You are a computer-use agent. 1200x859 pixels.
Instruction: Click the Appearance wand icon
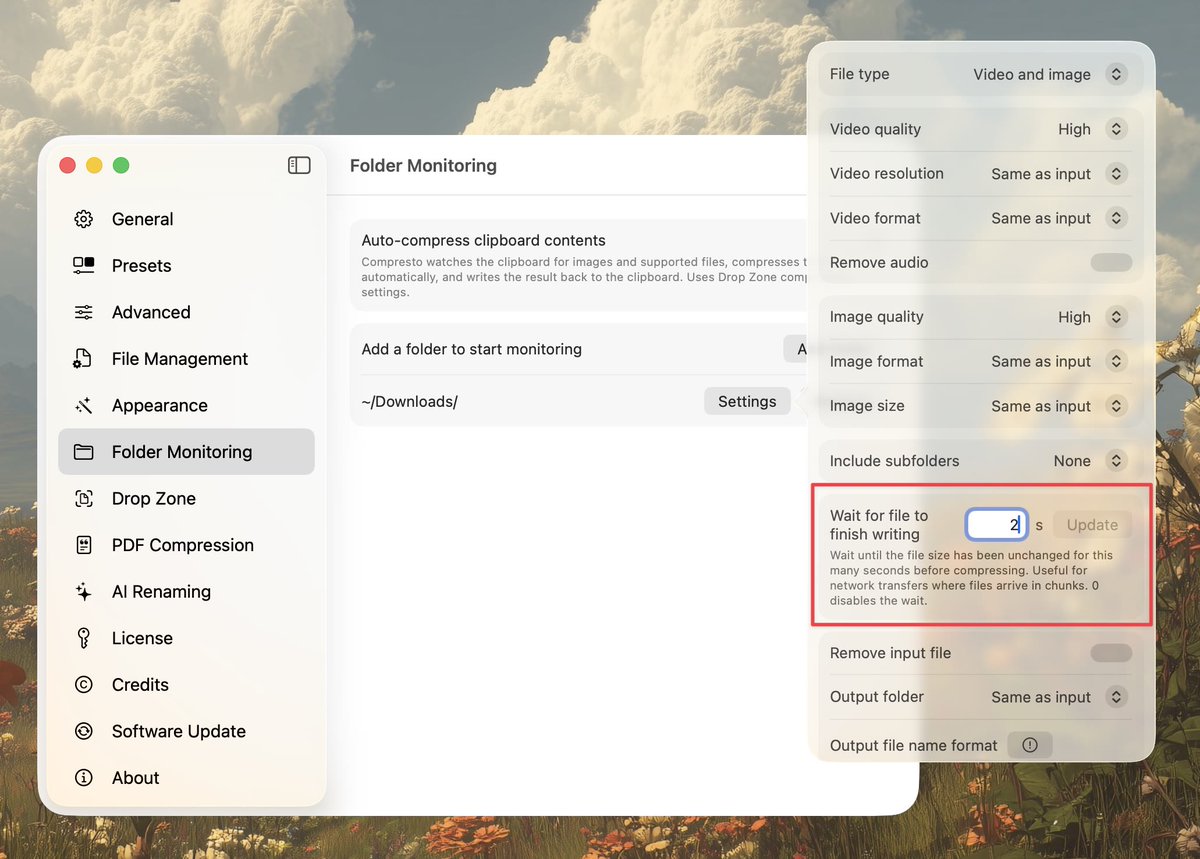(84, 405)
